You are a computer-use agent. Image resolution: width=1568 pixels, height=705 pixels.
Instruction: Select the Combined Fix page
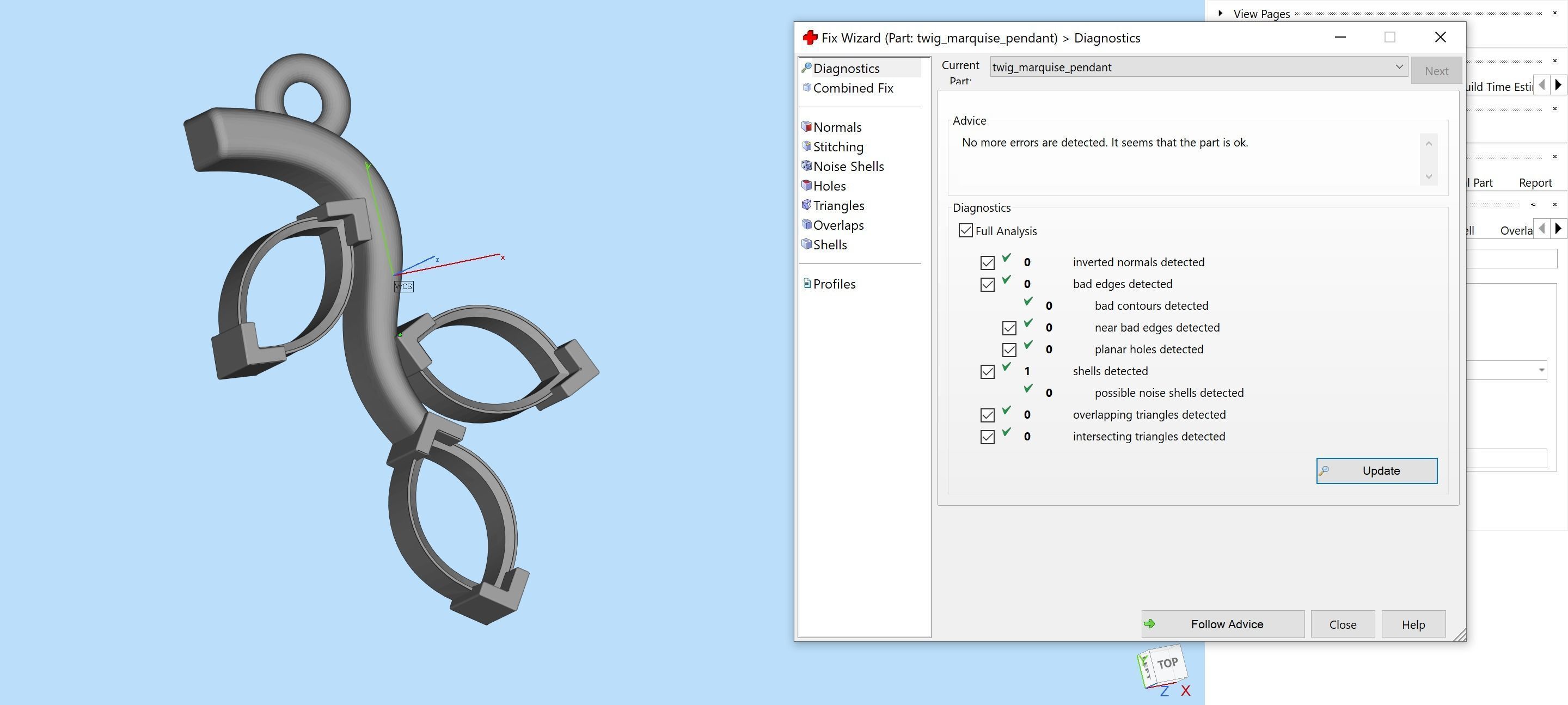click(853, 88)
